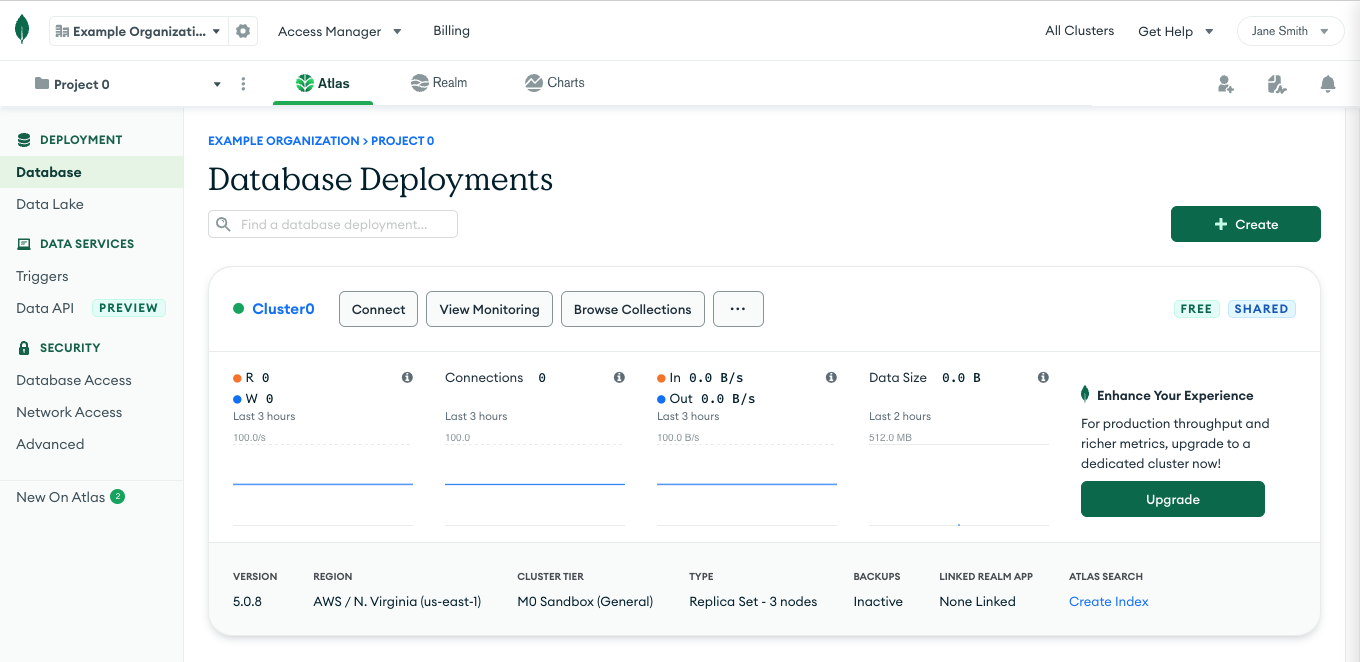Open the cluster more options ellipsis button
This screenshot has width=1360, height=662.
738,309
